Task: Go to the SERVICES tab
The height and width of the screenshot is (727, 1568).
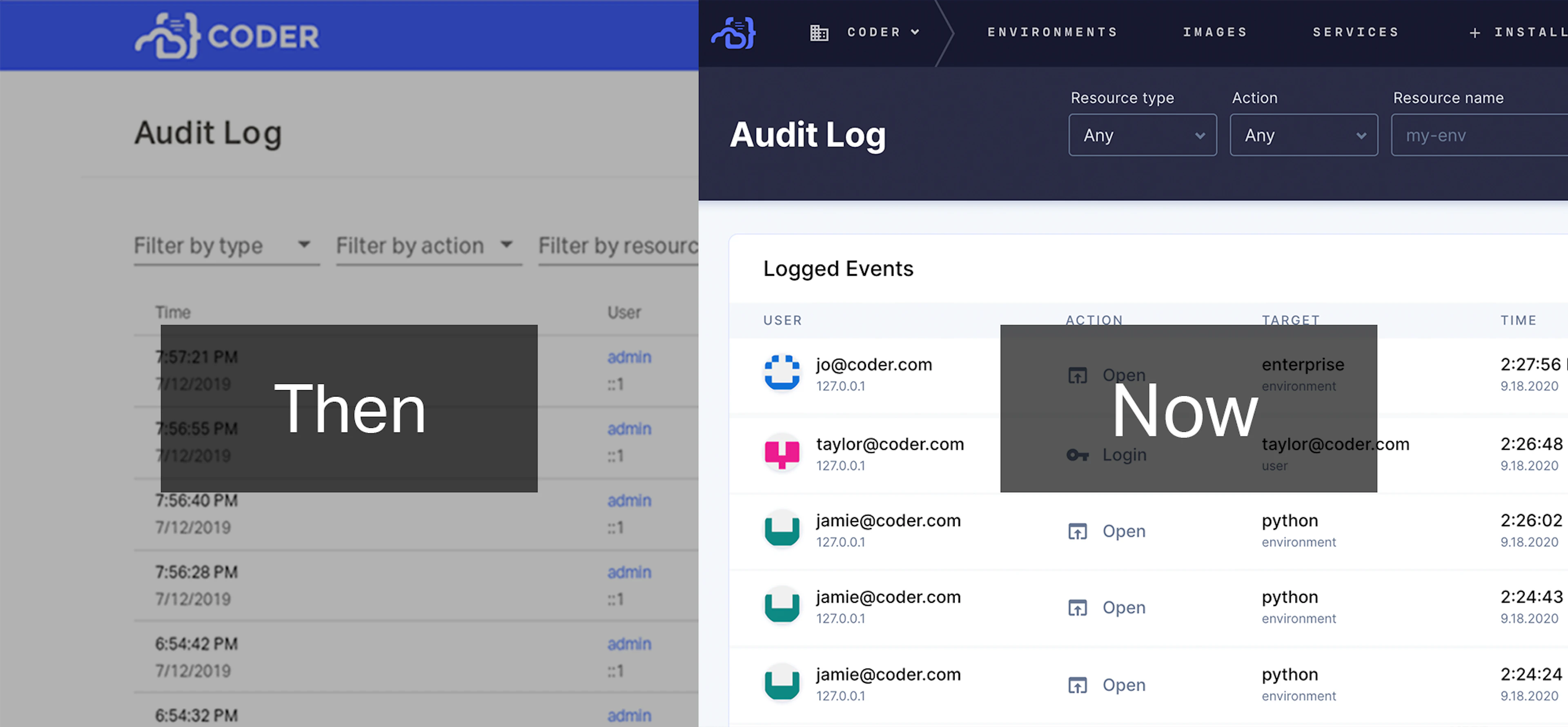Action: [x=1356, y=32]
